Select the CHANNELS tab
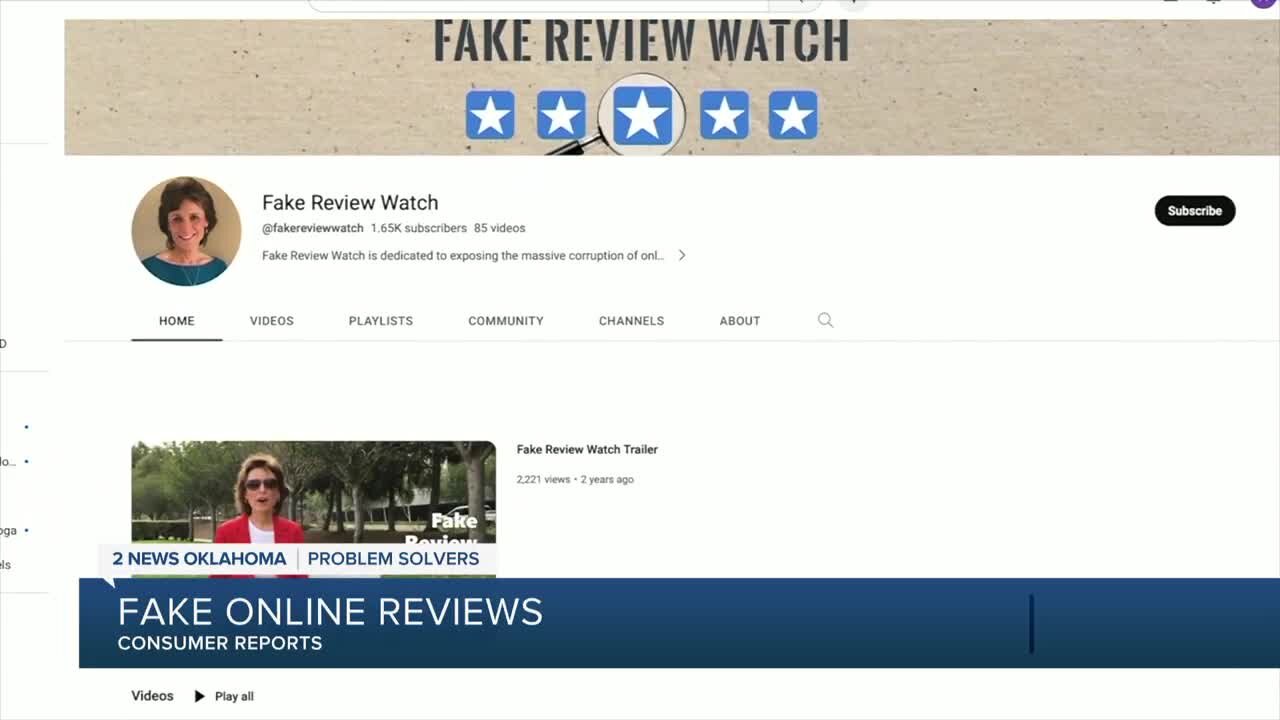This screenshot has width=1280, height=720. [x=631, y=321]
